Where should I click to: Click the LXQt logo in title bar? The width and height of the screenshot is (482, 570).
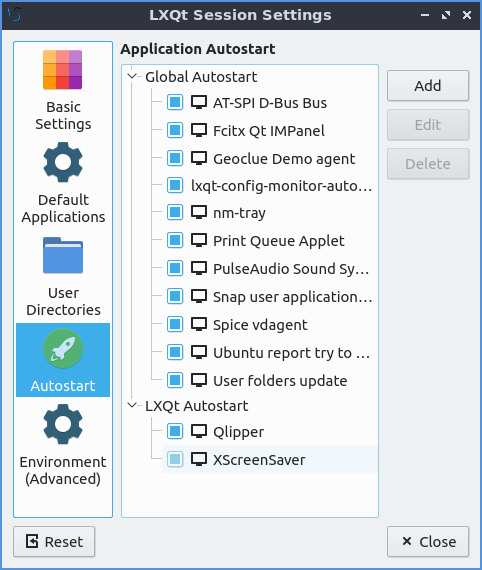coord(15,15)
